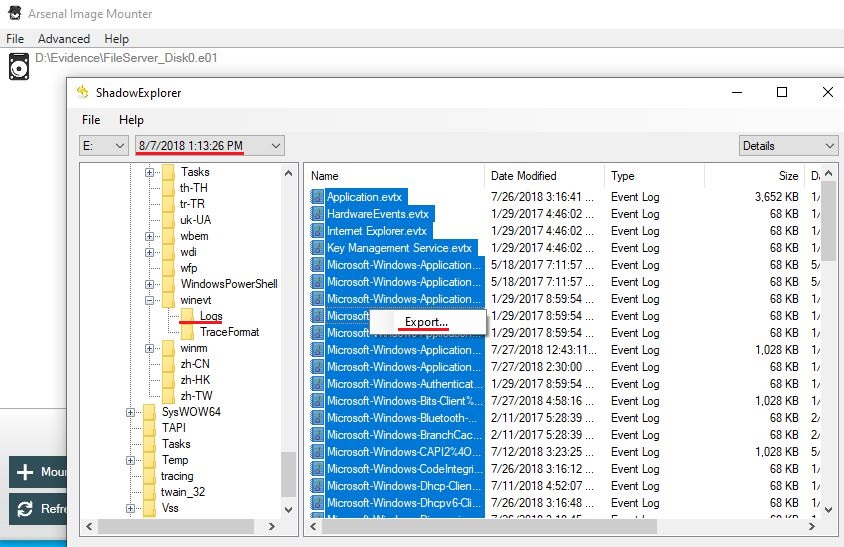
Task: Collapse the winevt folder node
Action: (149, 300)
